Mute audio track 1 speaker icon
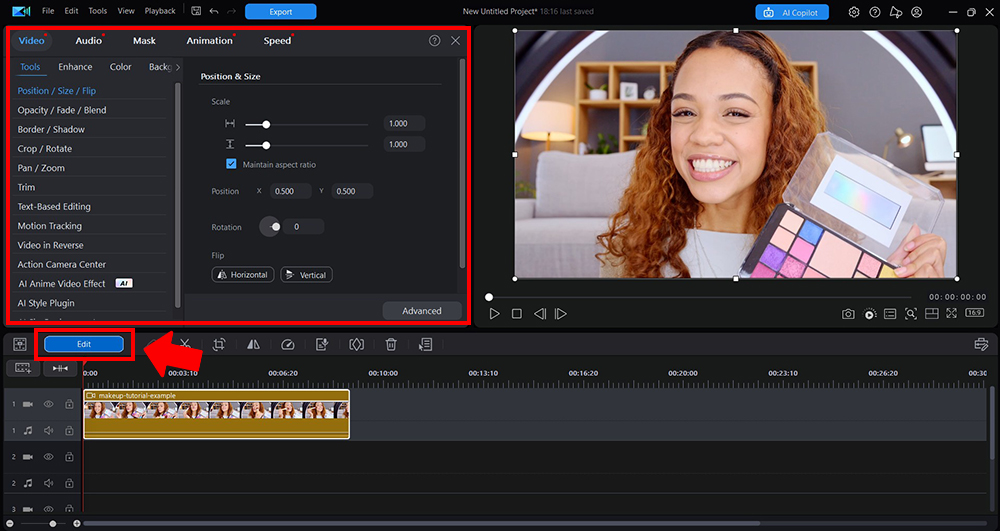Image resolution: width=1000 pixels, height=531 pixels. tap(48, 430)
